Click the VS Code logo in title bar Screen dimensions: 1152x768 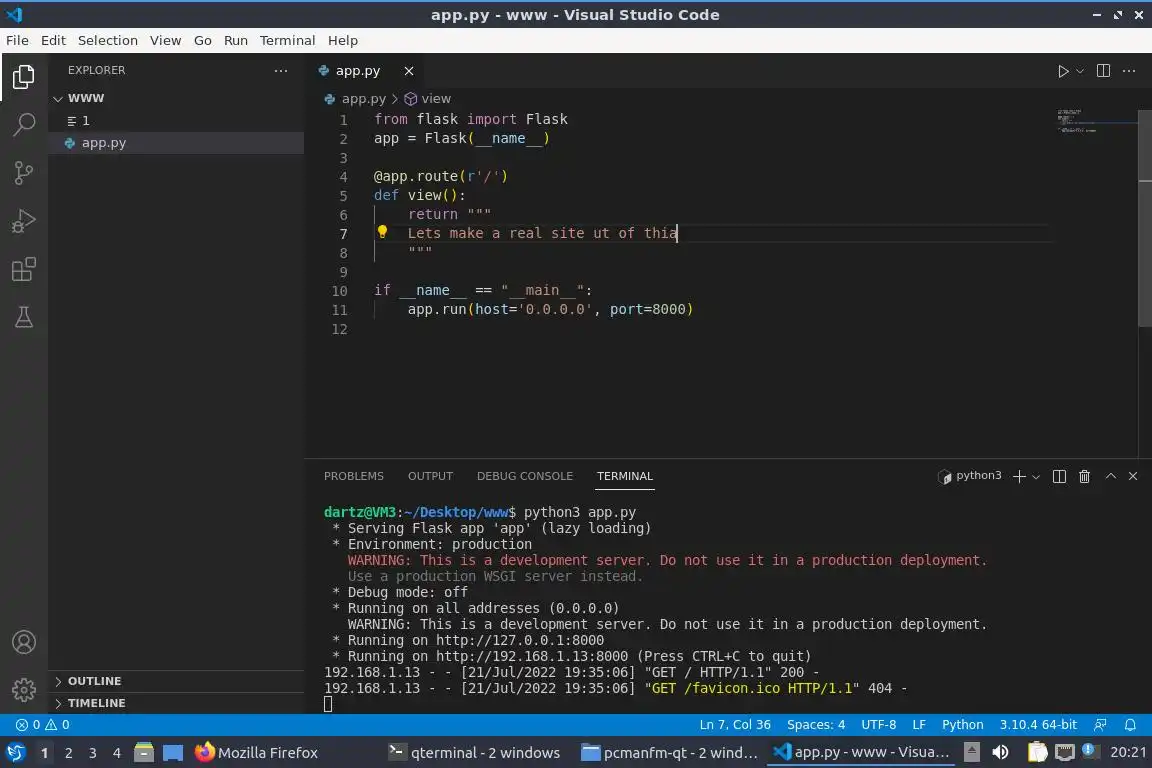pos(14,15)
